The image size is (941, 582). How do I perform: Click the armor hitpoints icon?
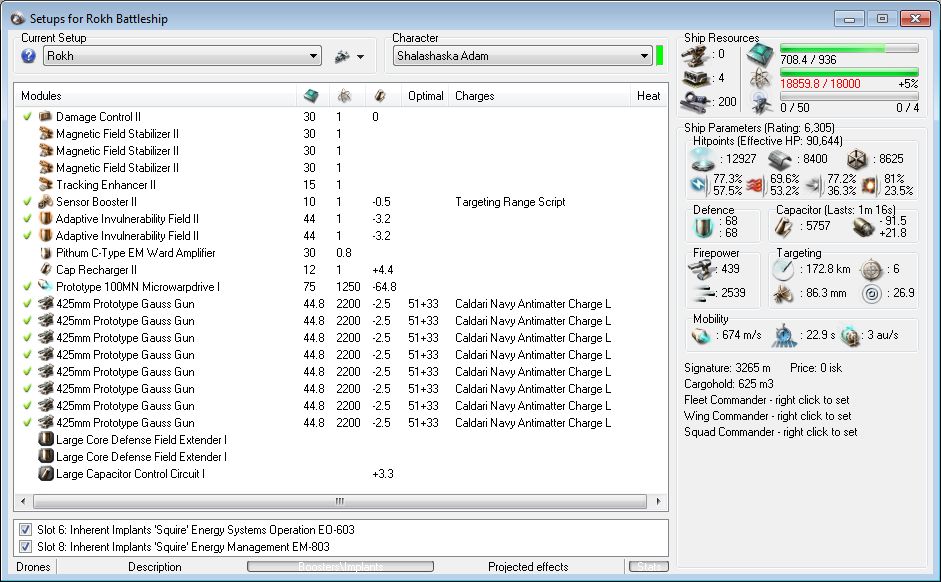point(781,158)
